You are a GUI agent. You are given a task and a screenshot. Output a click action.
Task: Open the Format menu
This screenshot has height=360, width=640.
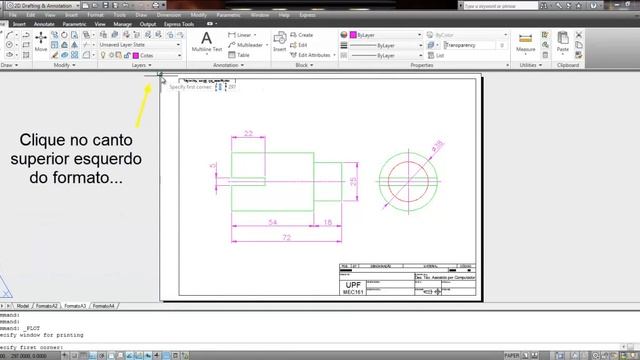tap(95, 15)
